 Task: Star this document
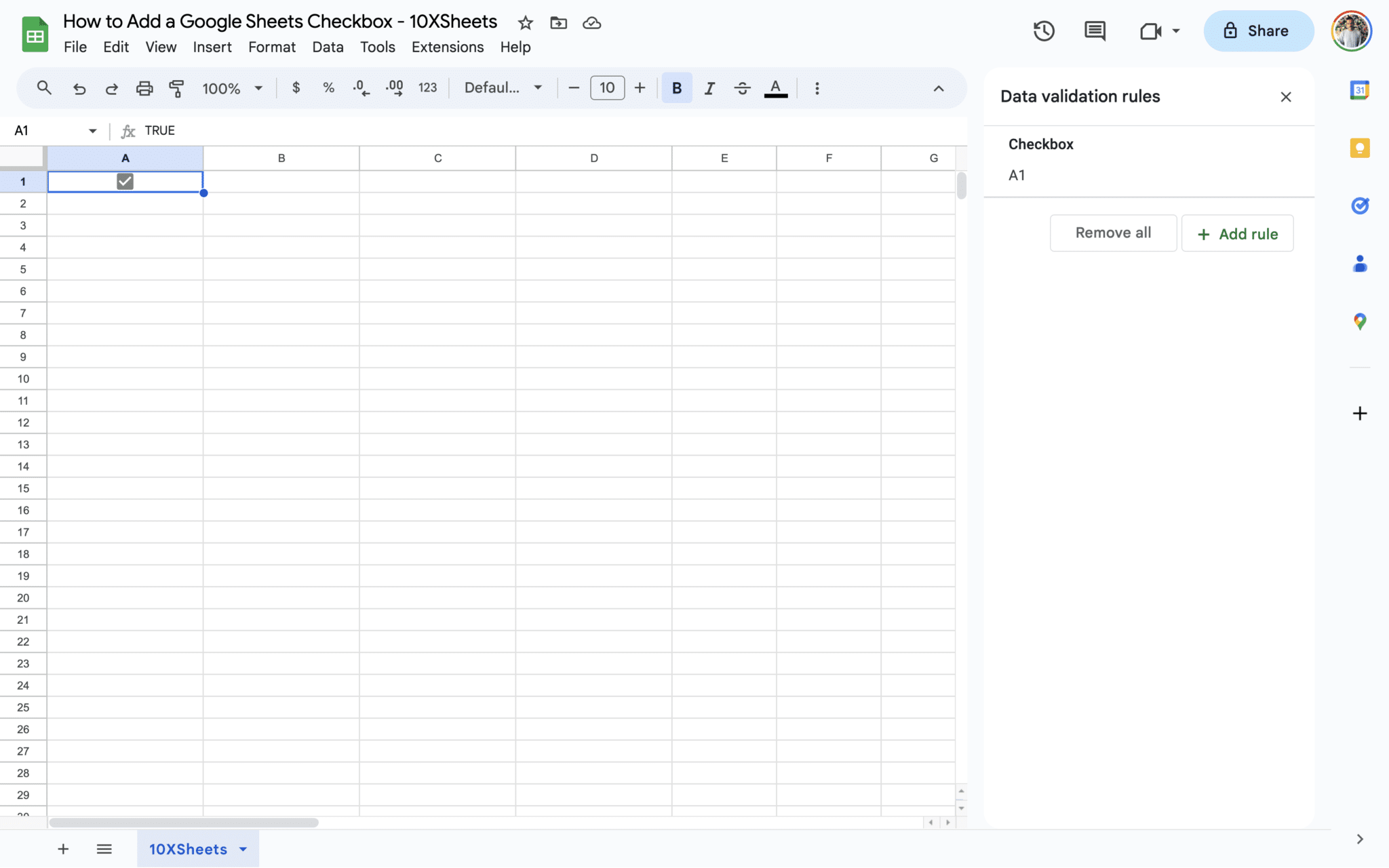(525, 23)
